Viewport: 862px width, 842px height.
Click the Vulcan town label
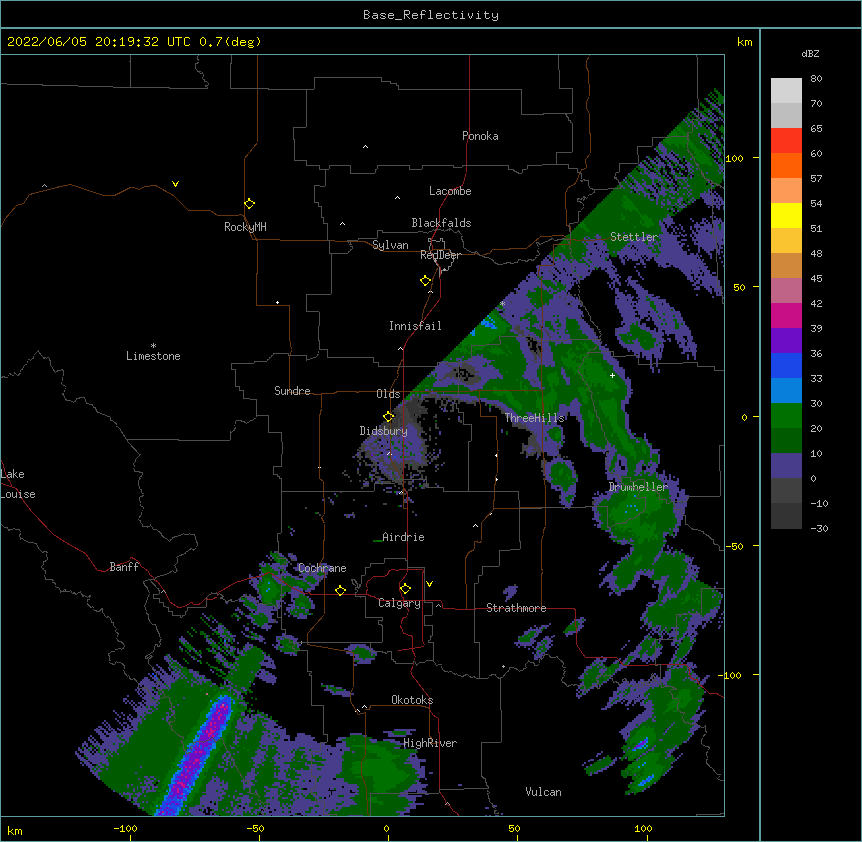(543, 792)
